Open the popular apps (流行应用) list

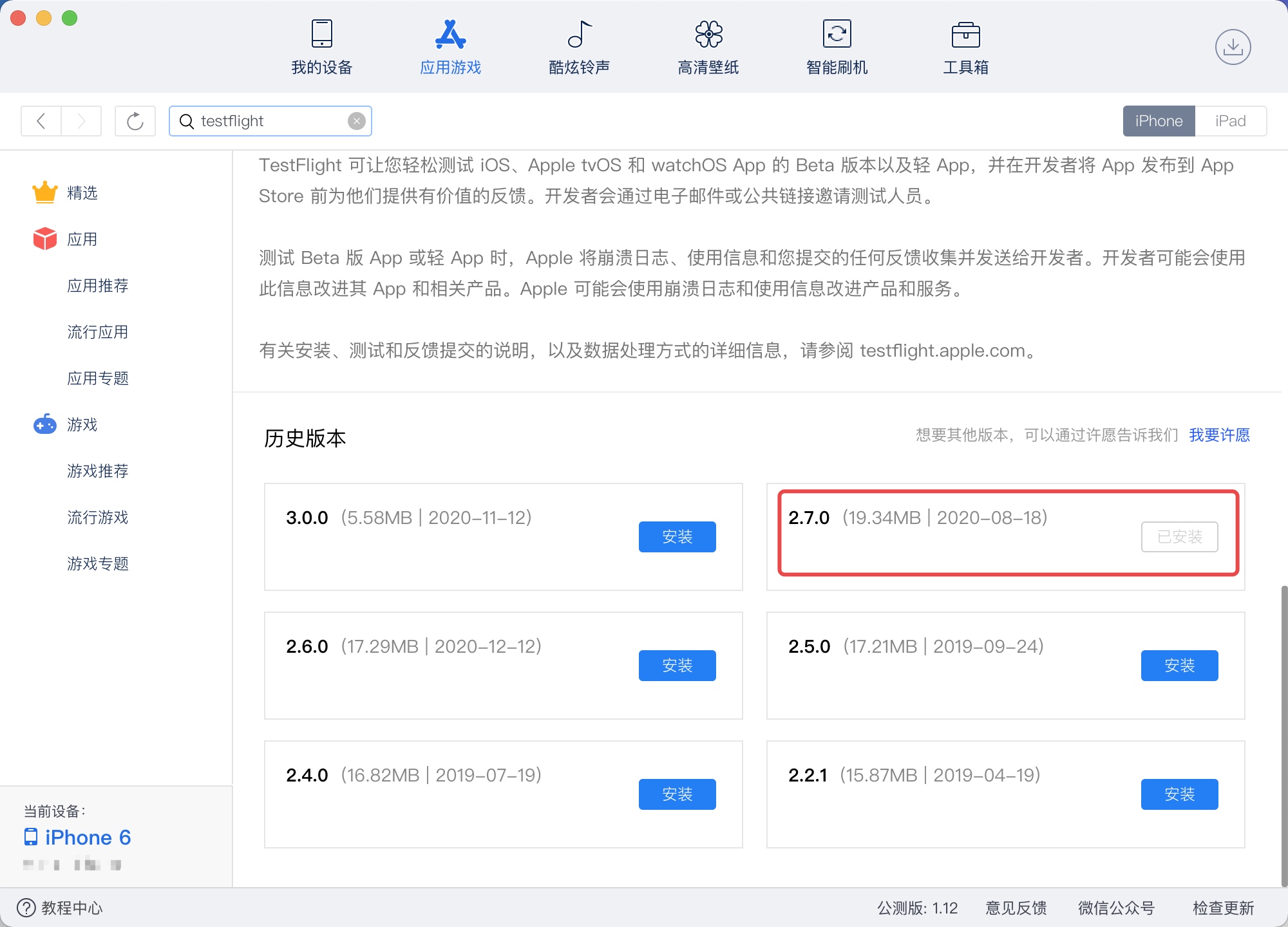[x=97, y=332]
